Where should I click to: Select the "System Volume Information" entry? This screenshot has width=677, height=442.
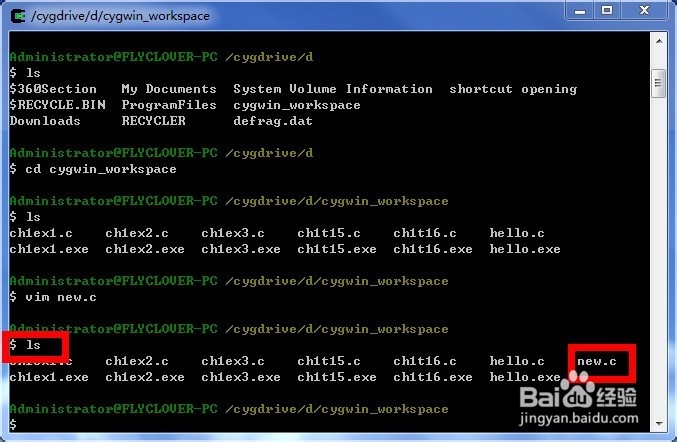coord(333,89)
